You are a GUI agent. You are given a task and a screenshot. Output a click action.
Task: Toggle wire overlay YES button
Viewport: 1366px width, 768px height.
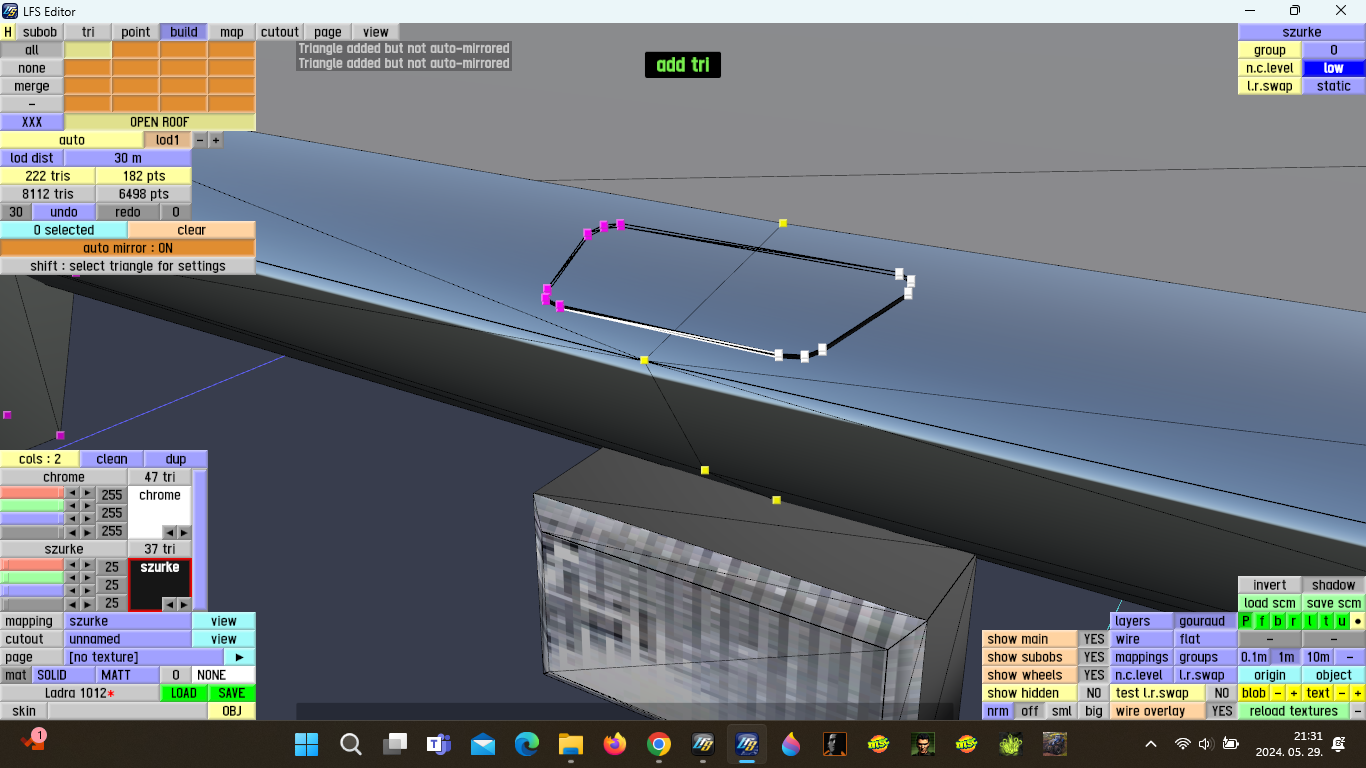[x=1221, y=711]
